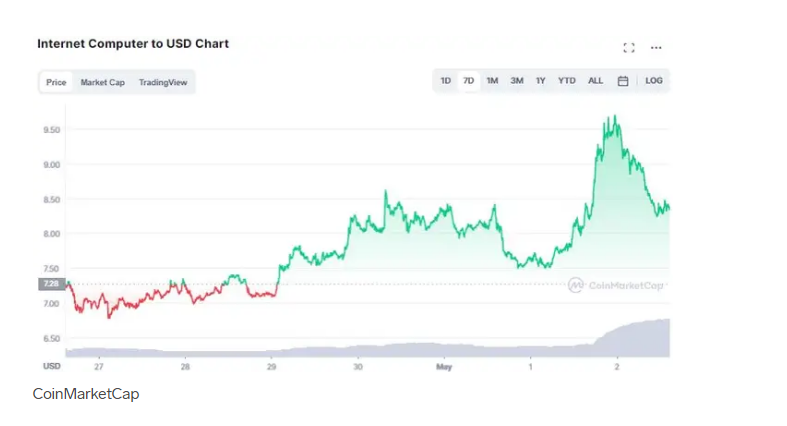
Task: Select the 7D time range
Action: tap(468, 81)
